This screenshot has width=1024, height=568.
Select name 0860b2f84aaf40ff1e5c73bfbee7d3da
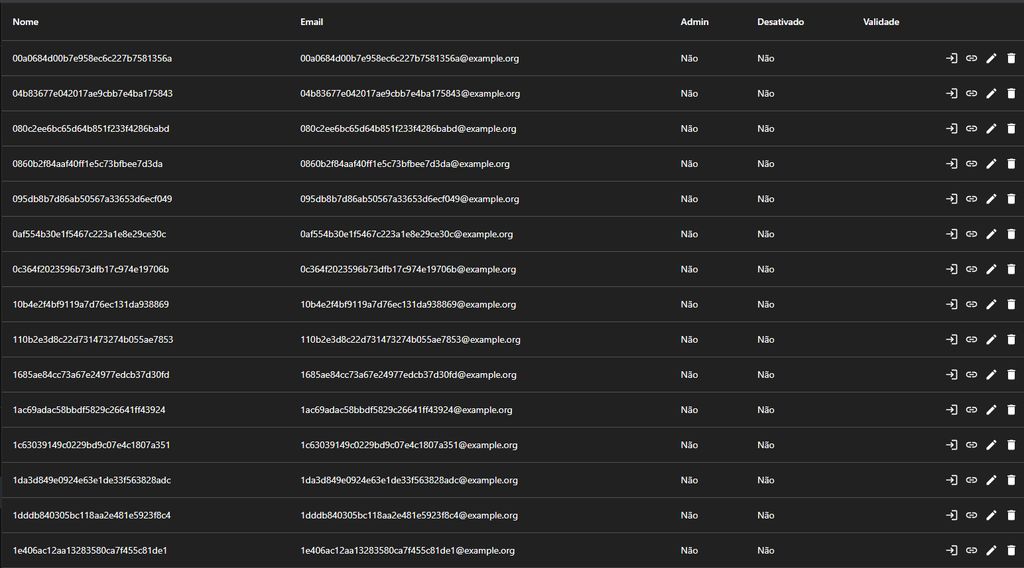click(88, 164)
